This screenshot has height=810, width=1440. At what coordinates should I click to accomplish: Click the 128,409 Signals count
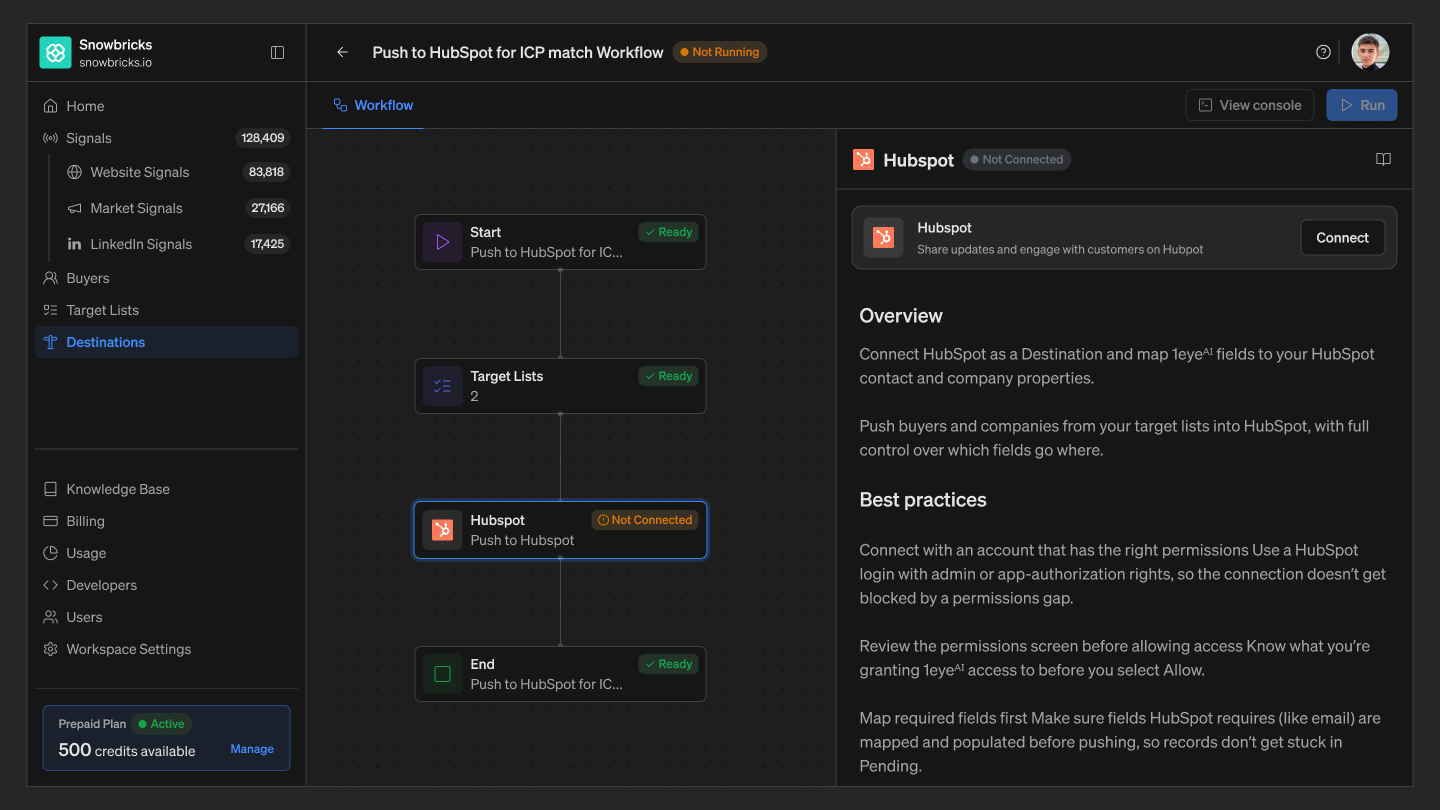pos(263,138)
